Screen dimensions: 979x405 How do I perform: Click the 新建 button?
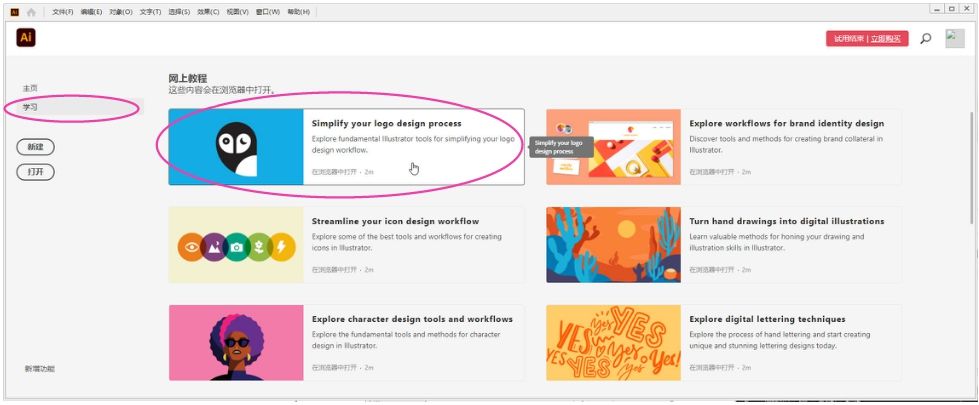tap(36, 147)
